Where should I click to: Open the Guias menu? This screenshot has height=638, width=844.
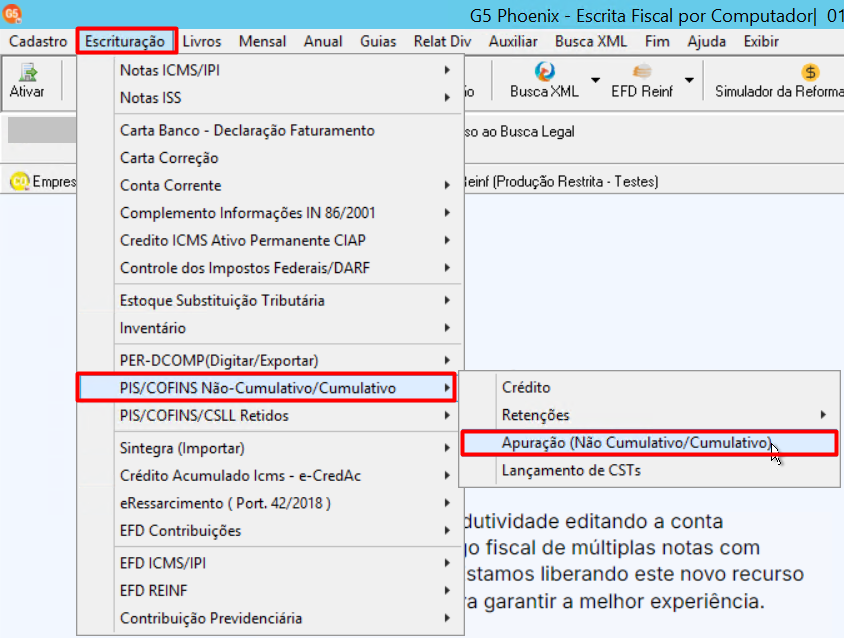[x=378, y=41]
